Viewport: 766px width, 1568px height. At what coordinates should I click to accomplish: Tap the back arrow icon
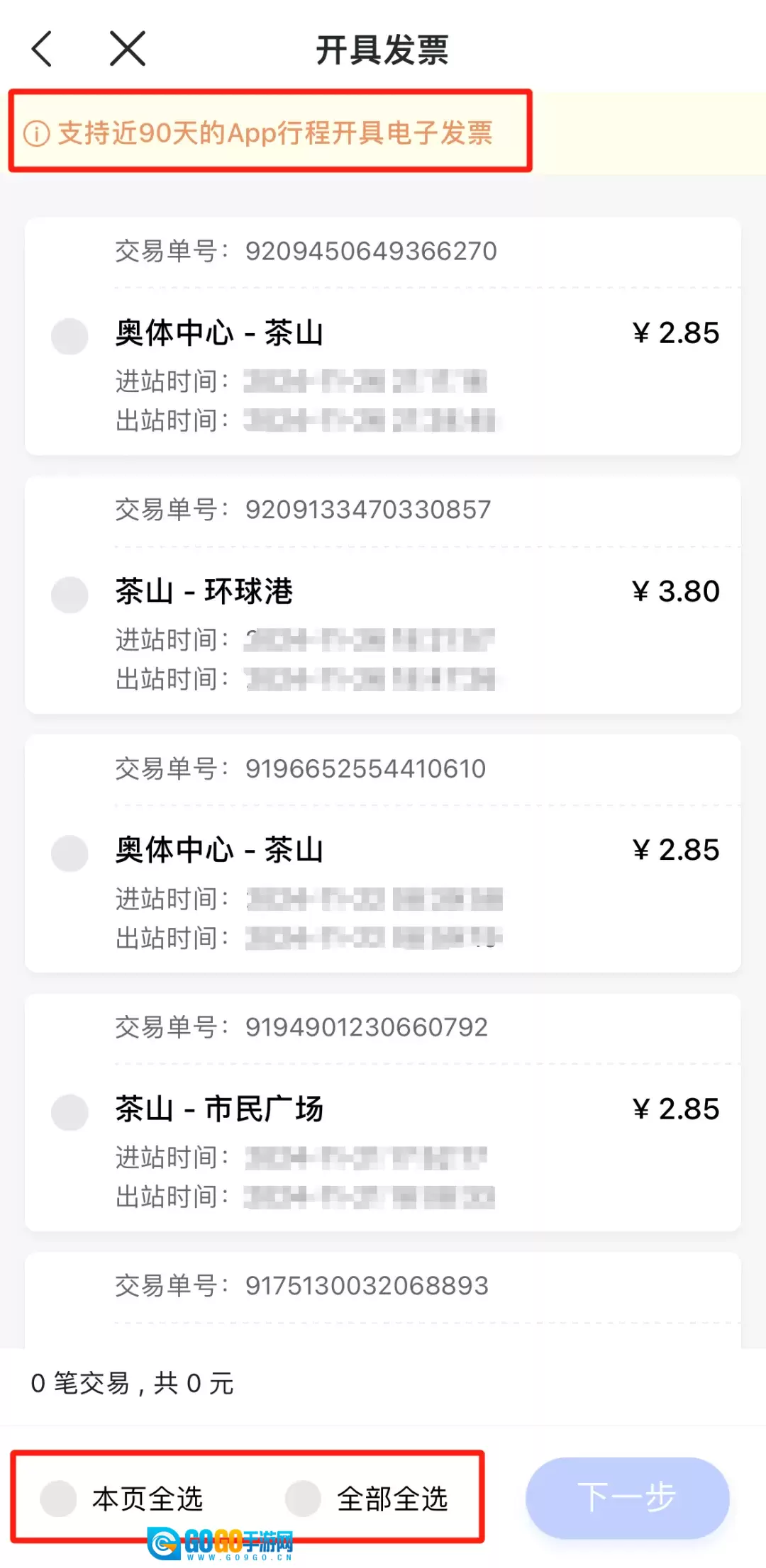point(43,49)
